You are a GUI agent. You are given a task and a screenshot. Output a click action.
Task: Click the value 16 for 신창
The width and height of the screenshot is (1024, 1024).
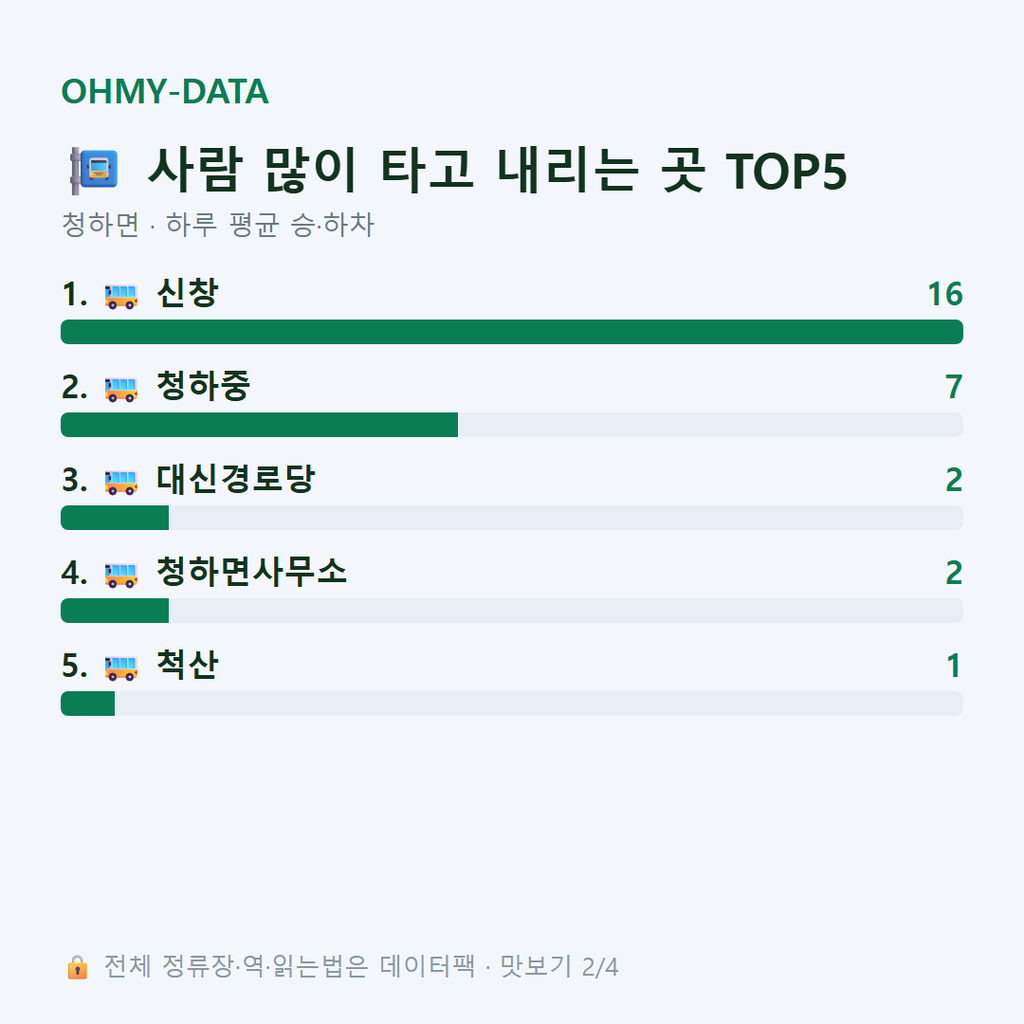945,295
